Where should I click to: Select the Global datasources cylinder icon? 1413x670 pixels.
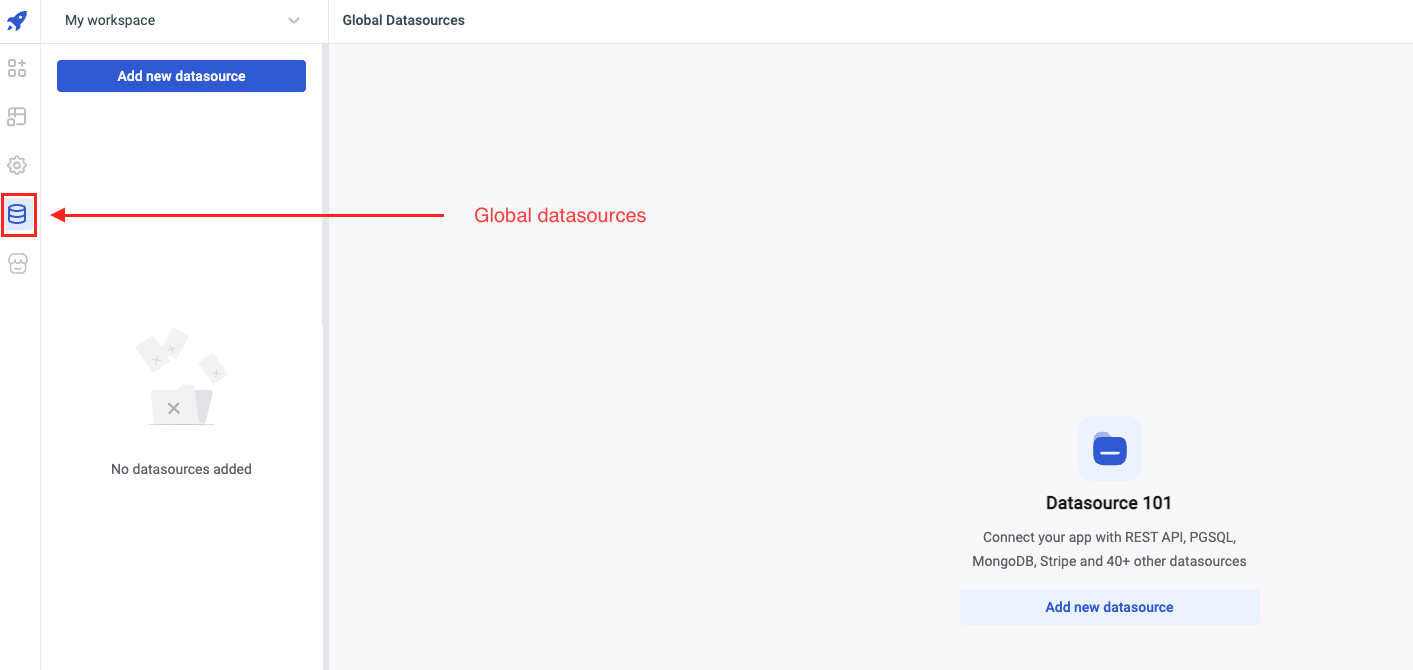point(17,214)
